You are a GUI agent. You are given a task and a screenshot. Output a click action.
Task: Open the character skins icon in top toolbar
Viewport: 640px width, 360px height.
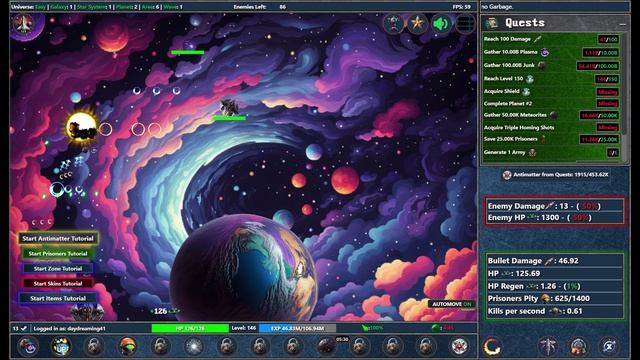coord(393,23)
